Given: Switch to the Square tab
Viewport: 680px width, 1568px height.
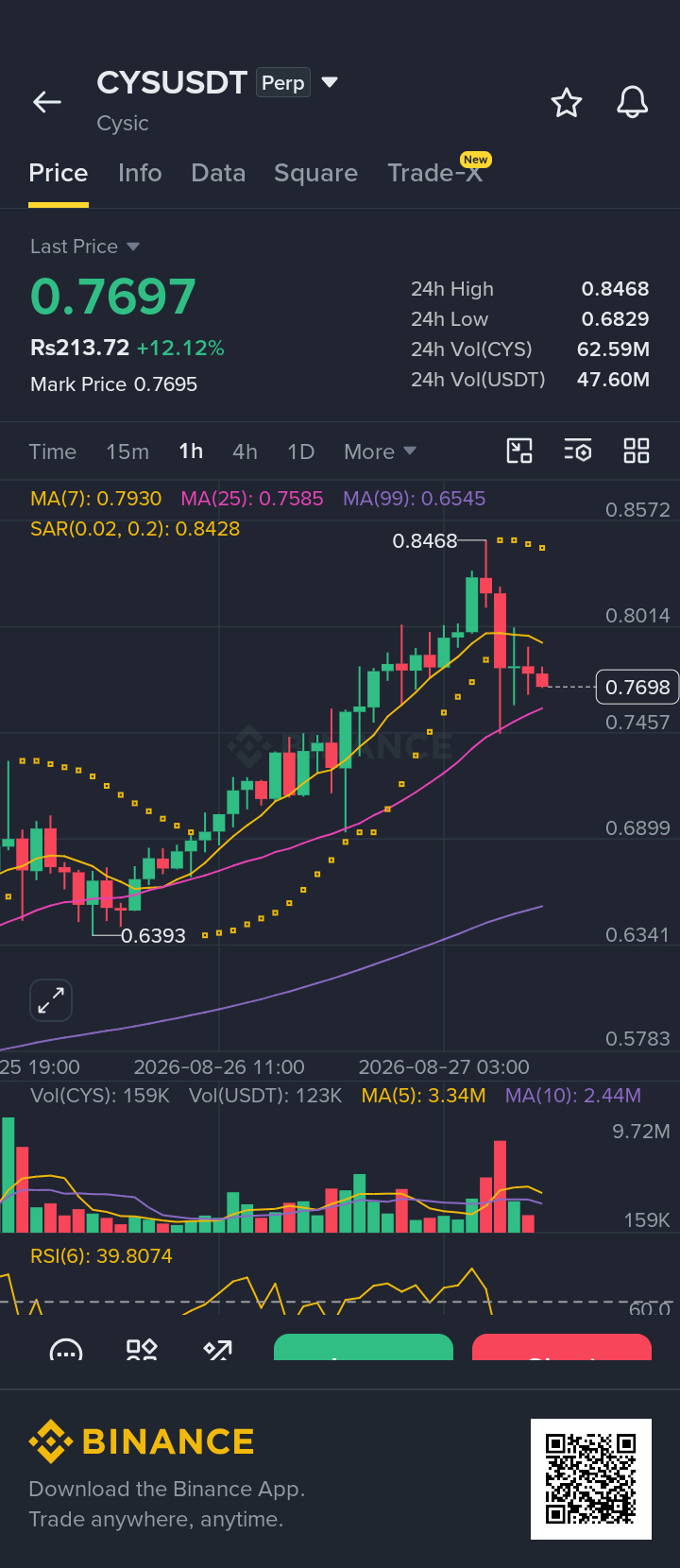Looking at the screenshot, I should [x=316, y=173].
